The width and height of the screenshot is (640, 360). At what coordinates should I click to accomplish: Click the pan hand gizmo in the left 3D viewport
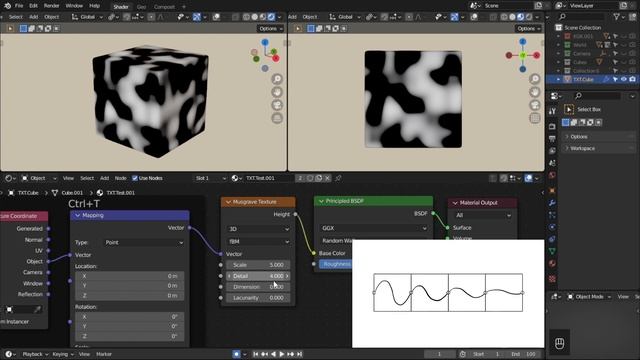click(x=277, y=92)
